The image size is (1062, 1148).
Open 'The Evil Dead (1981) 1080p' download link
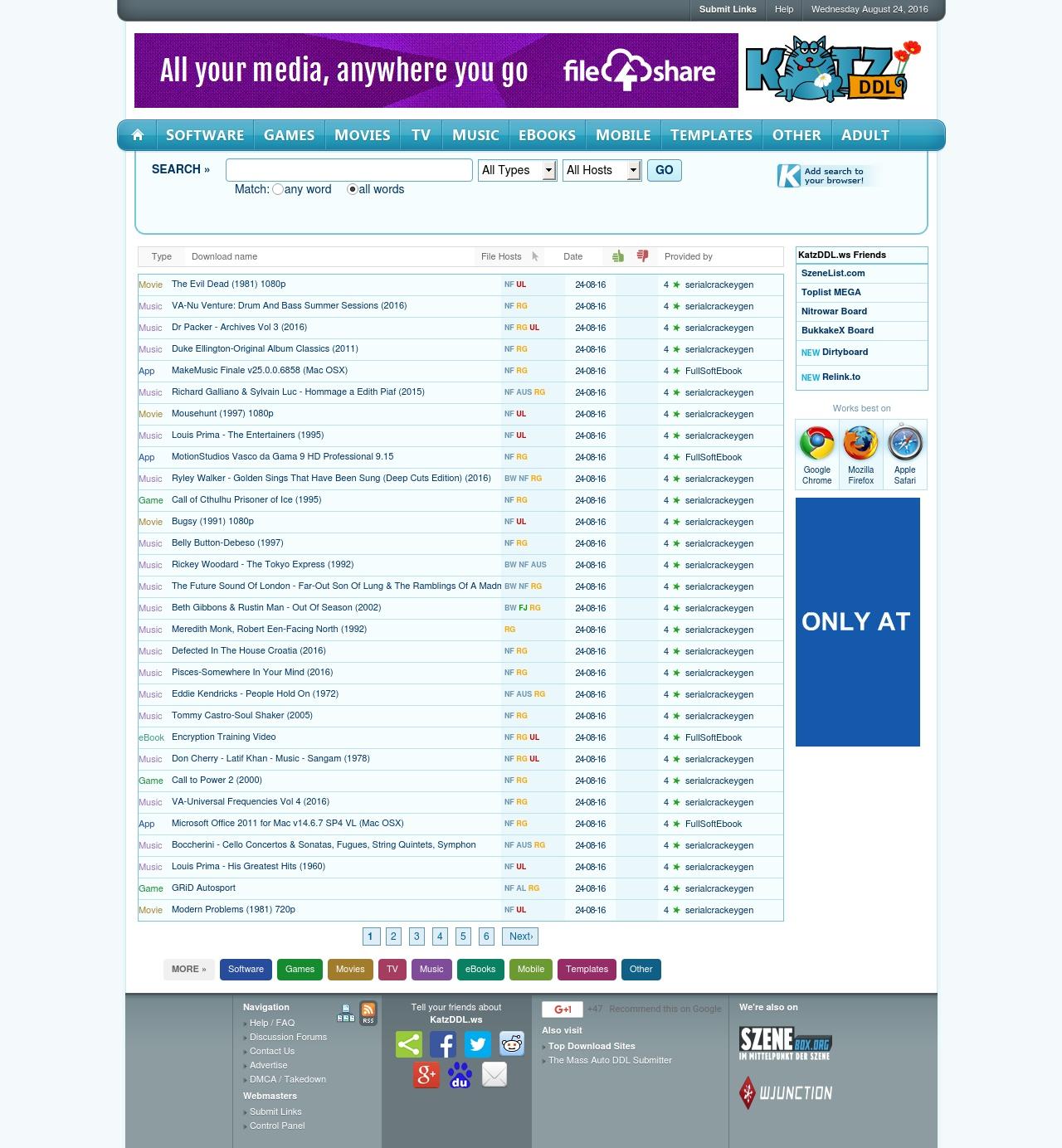coord(228,285)
